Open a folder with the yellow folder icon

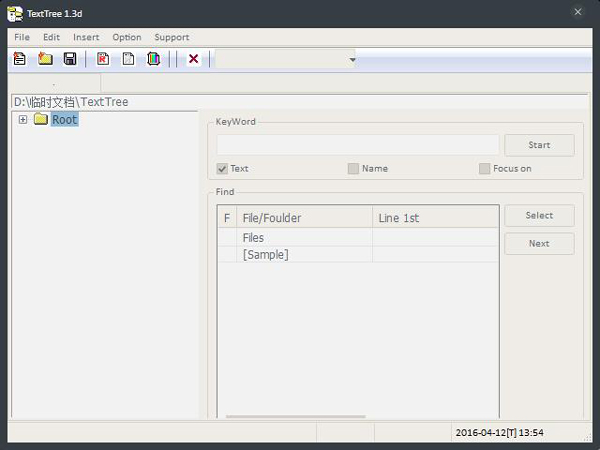tap(45, 59)
